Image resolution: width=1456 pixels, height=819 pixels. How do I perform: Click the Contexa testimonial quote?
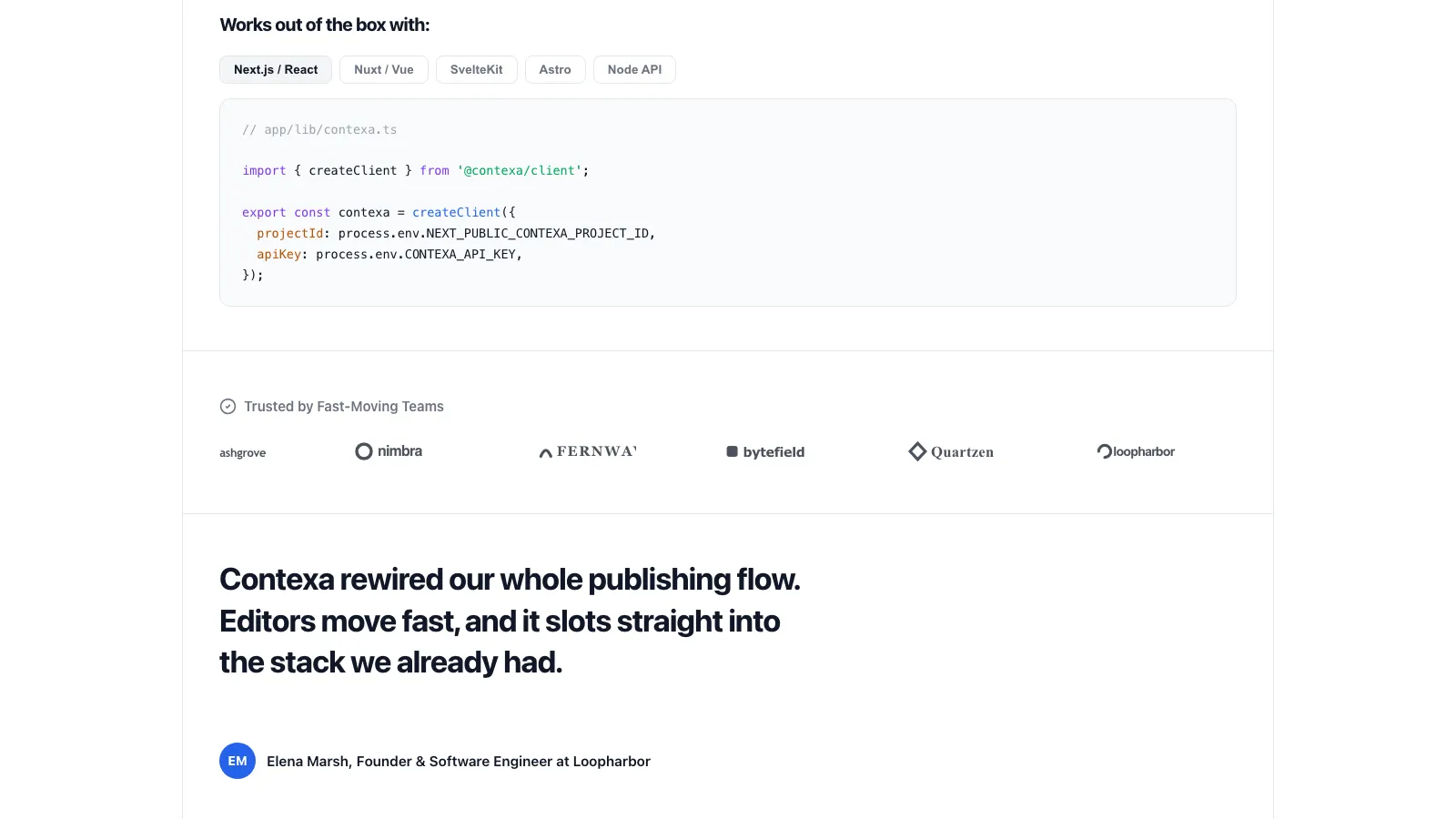pos(510,621)
